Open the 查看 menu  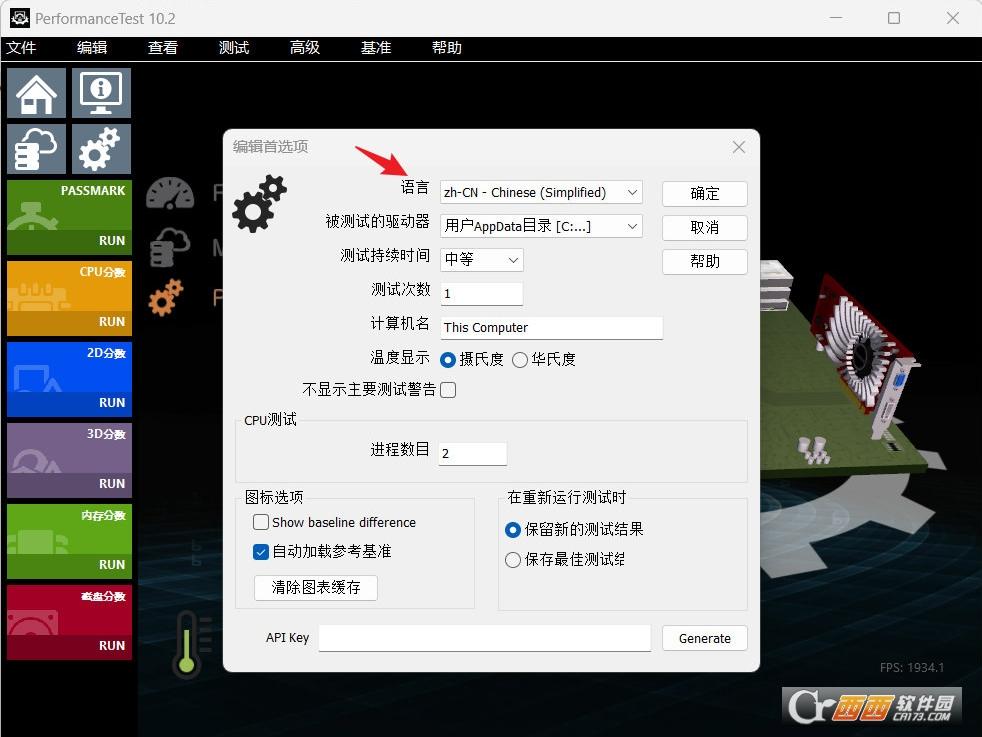tap(163, 48)
